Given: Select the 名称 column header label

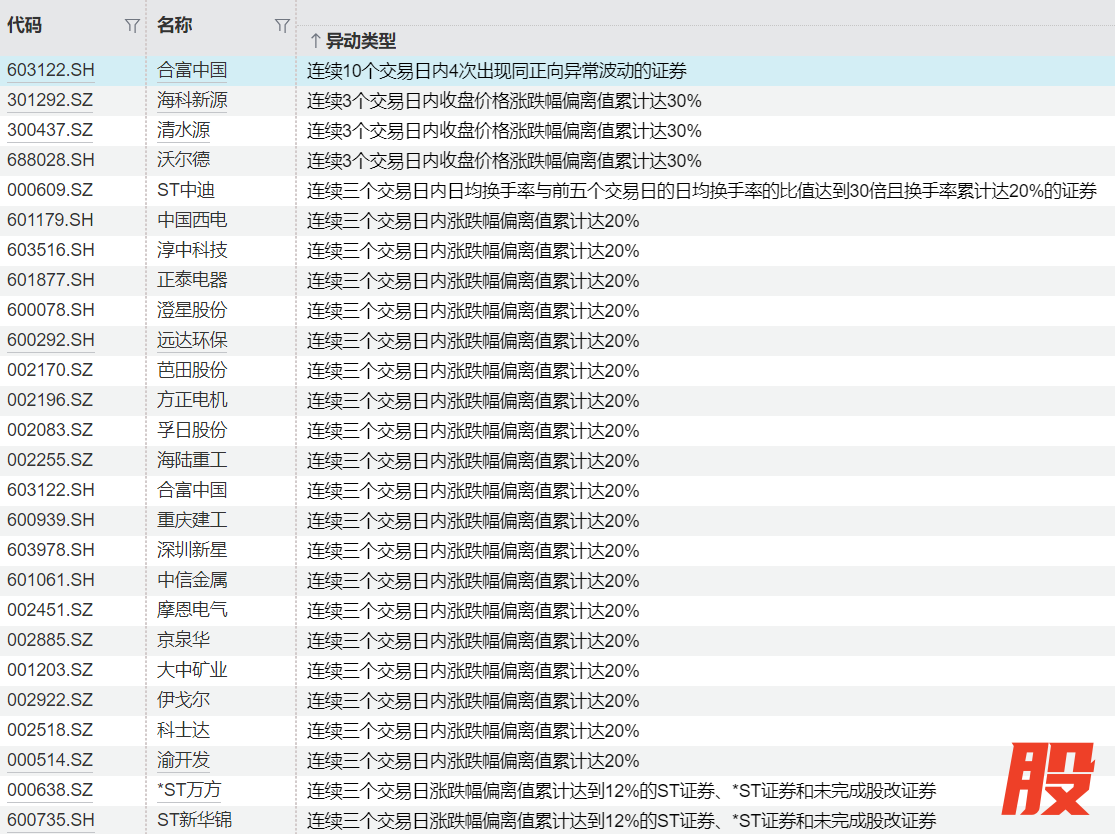Looking at the screenshot, I should click(x=174, y=26).
